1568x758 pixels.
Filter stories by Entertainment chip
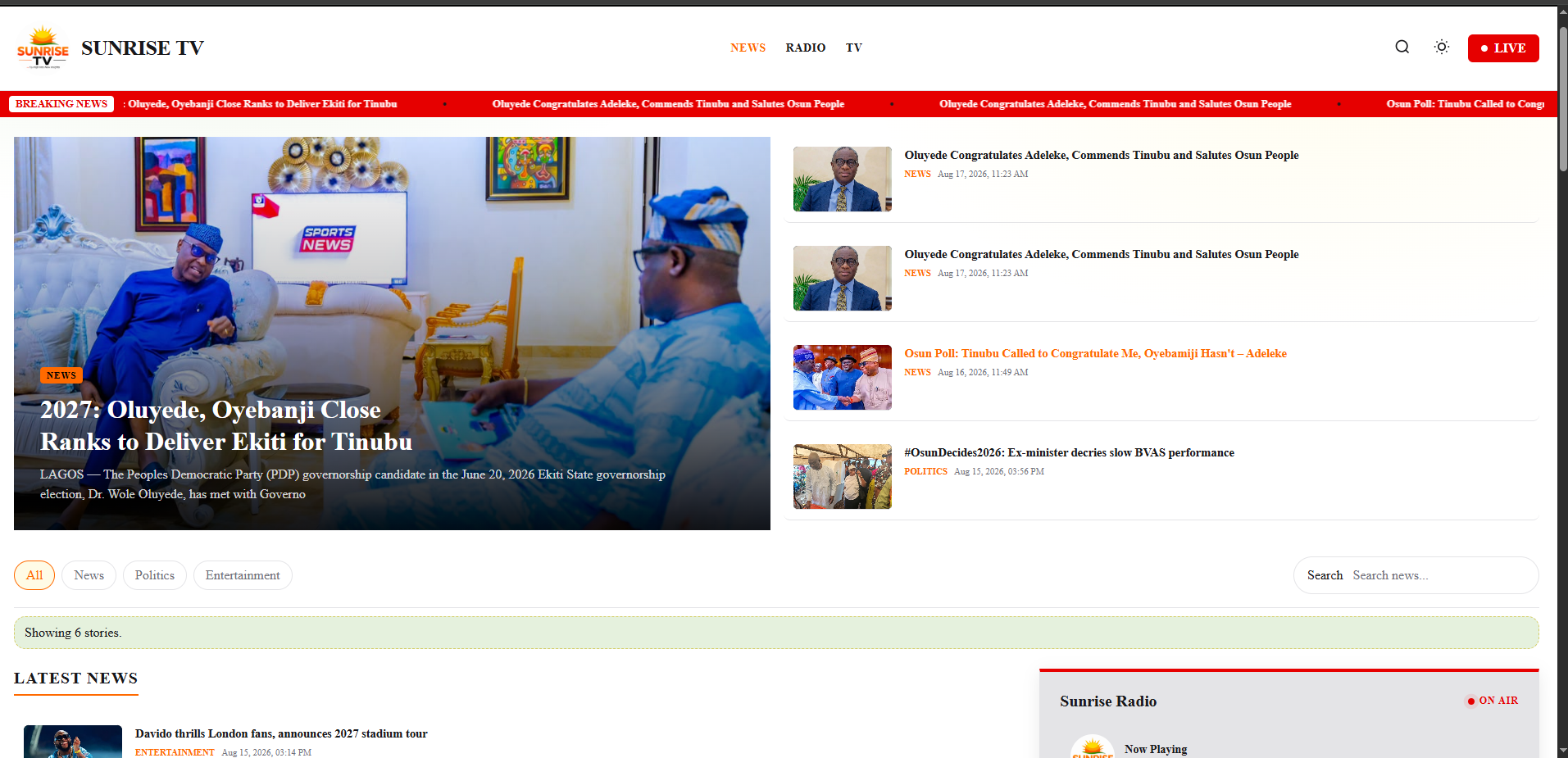(243, 575)
